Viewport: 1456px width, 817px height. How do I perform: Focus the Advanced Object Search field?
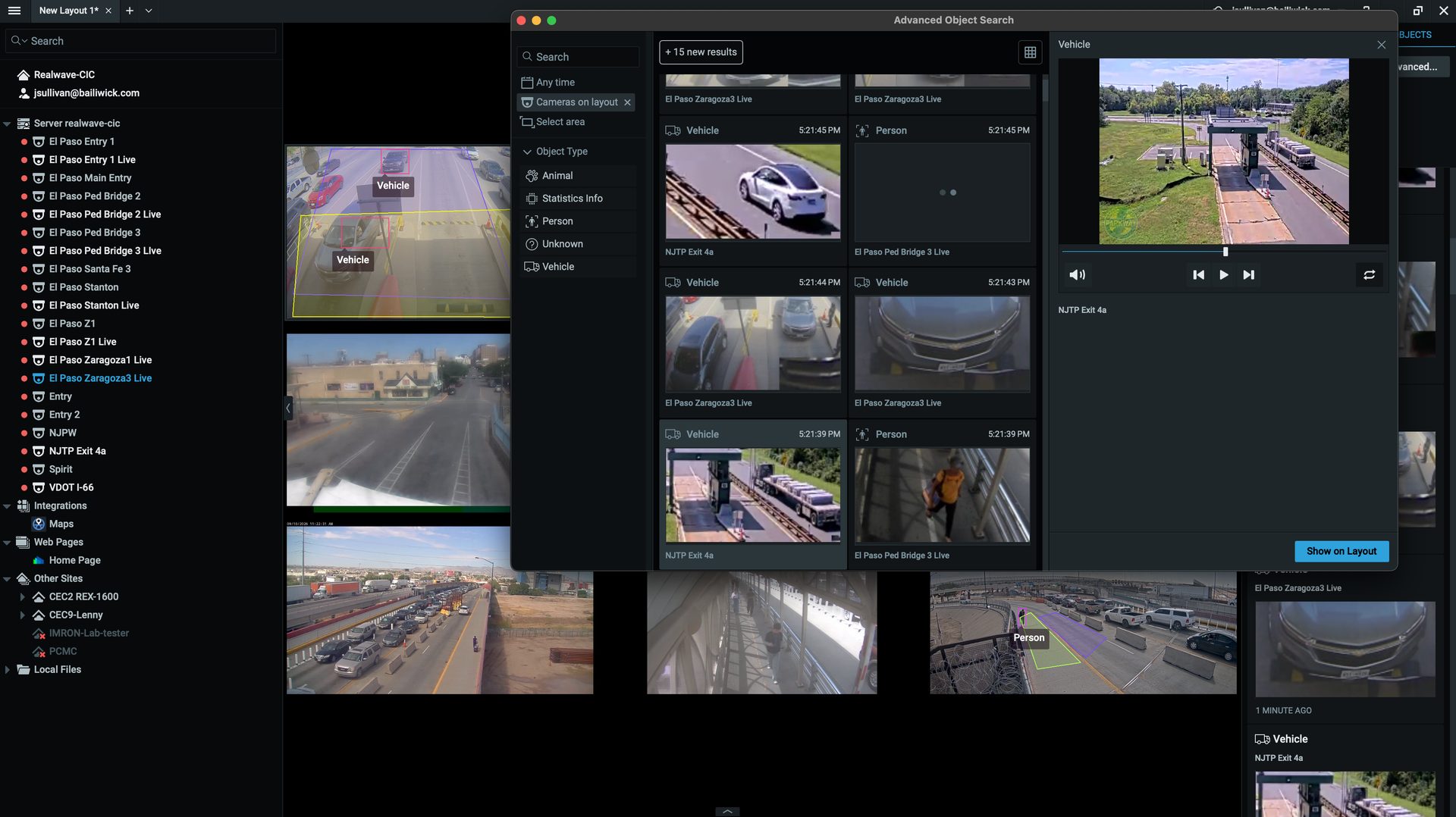pyautogui.click(x=578, y=57)
